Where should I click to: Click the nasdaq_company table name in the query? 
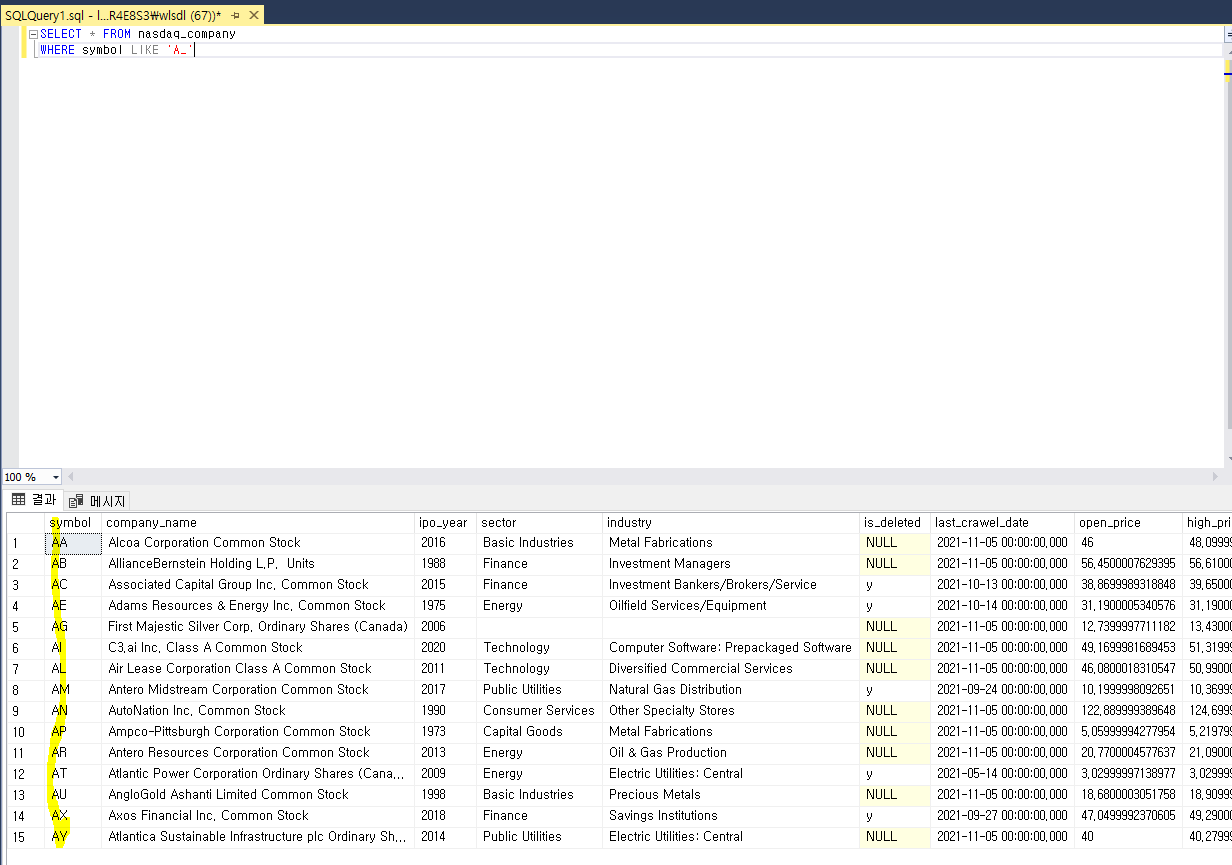(x=187, y=34)
